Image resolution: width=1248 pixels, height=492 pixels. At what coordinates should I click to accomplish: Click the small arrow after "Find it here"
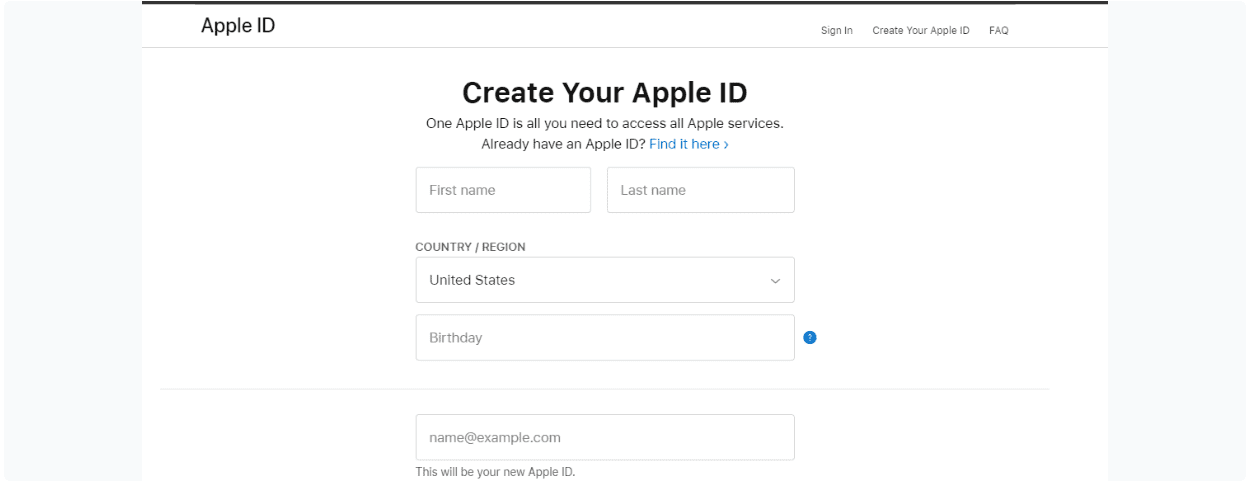(726, 145)
